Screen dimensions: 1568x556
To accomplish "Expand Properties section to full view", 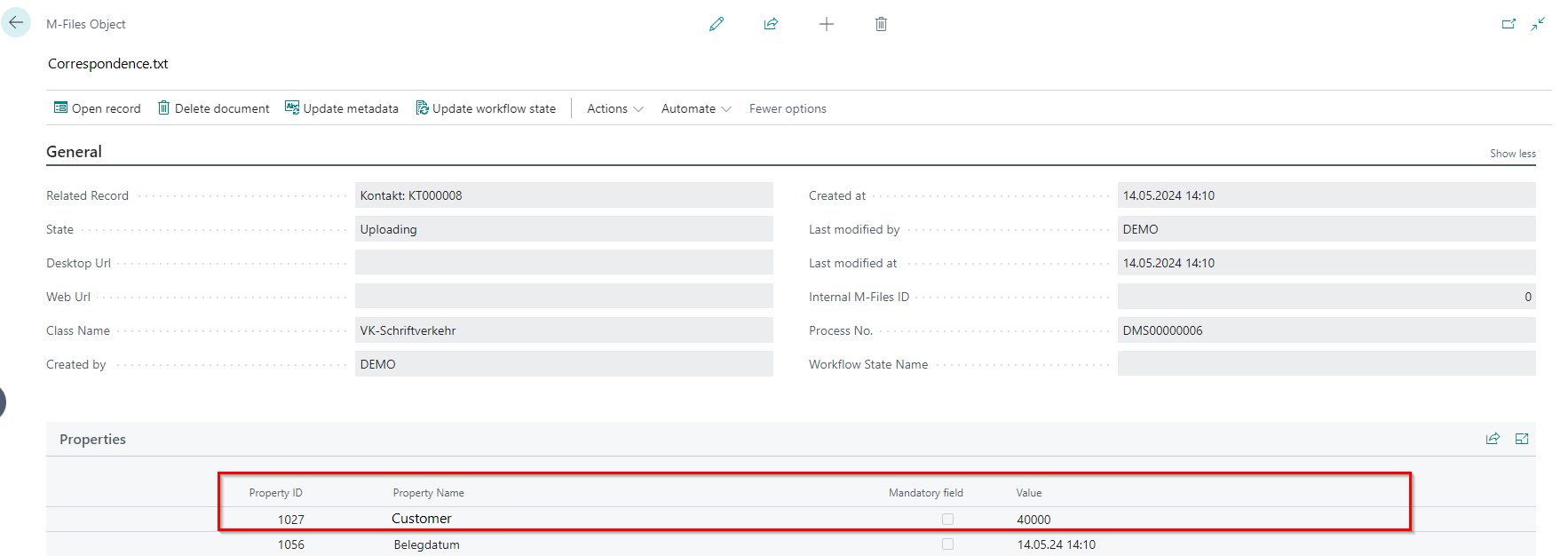I will pos(1522,439).
